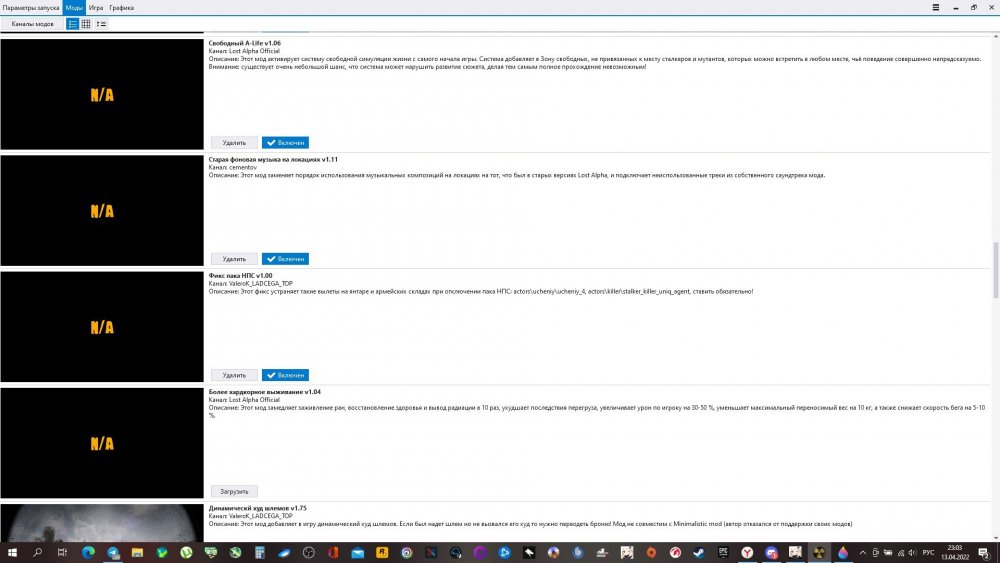Click the mod list vertical scrollbar thumb
The width and height of the screenshot is (1000, 563).
[996, 270]
